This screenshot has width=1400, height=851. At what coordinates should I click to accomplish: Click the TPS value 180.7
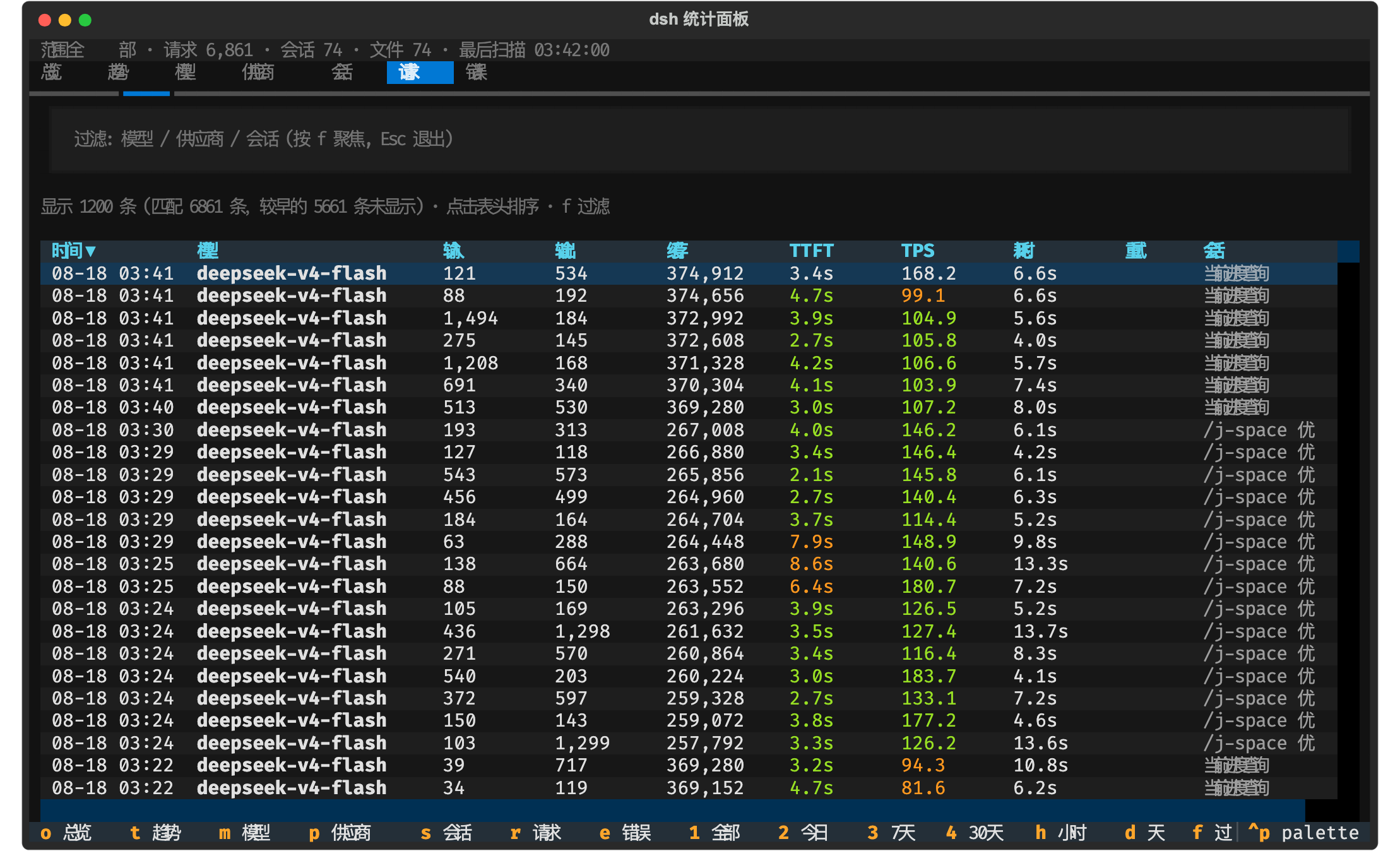pos(929,586)
